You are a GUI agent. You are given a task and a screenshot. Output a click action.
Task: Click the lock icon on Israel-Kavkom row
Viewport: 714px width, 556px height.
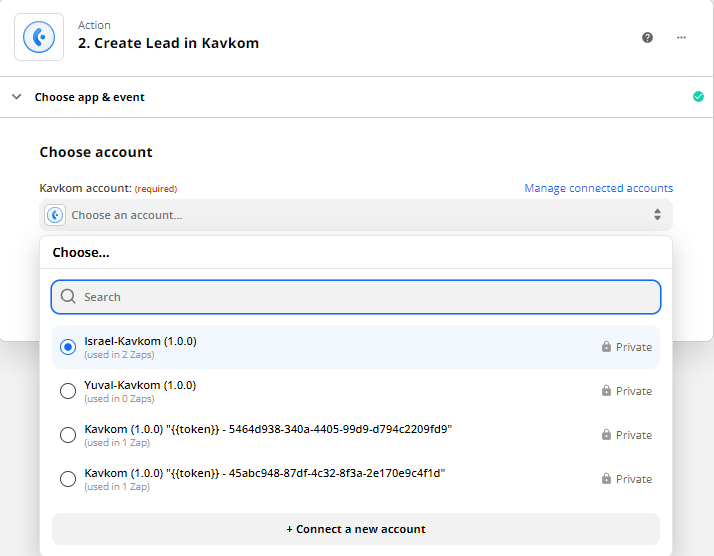pos(606,347)
